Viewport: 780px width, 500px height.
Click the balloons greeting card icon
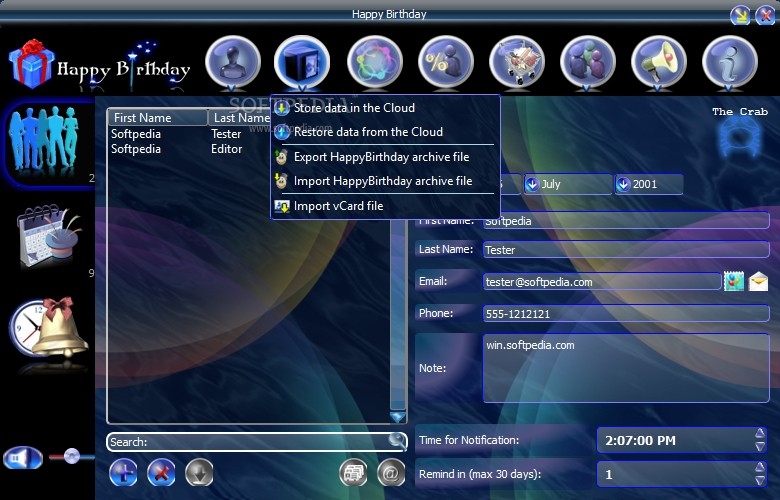click(734, 282)
